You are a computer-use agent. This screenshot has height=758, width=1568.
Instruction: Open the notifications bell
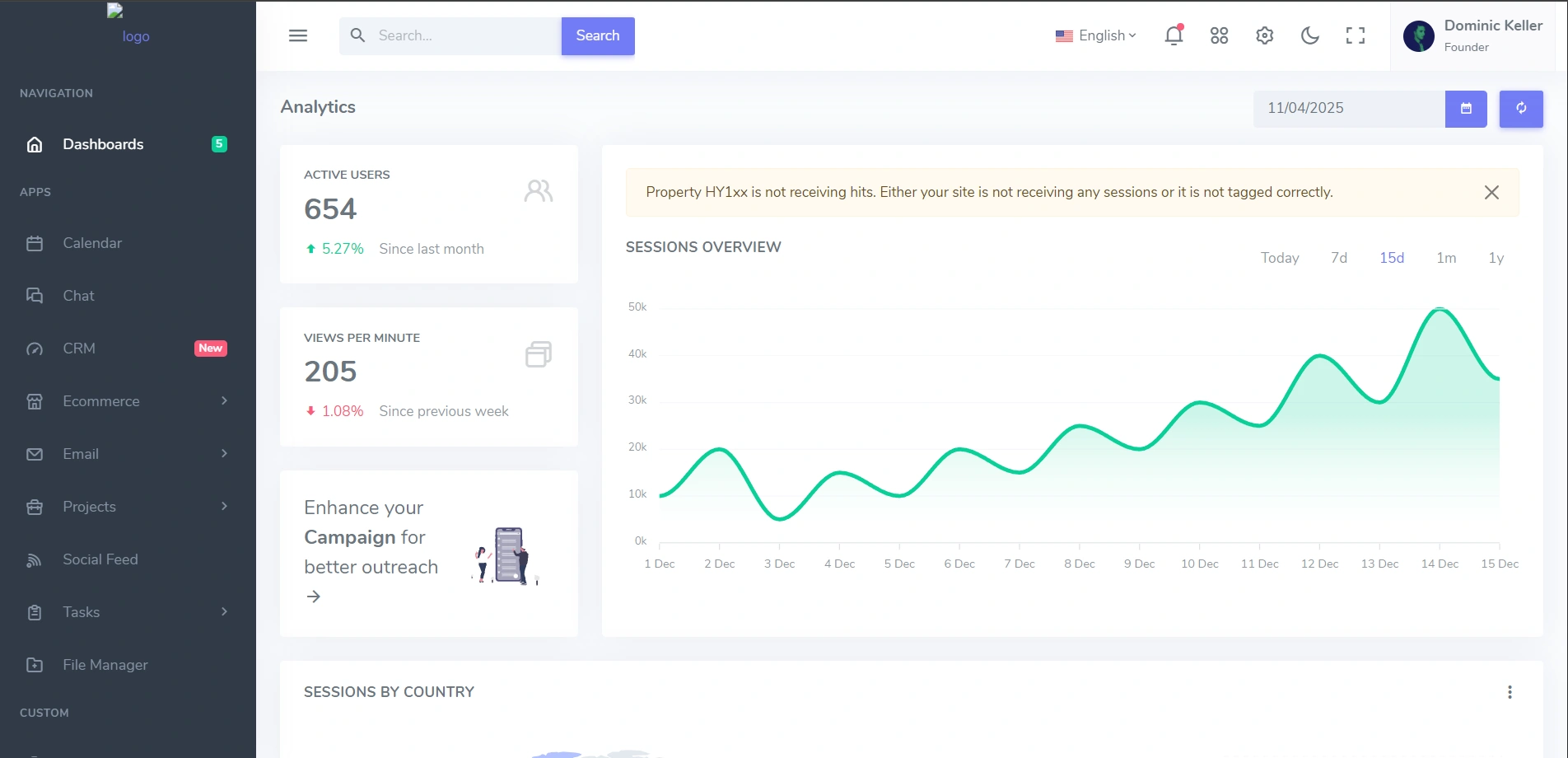tap(1174, 35)
